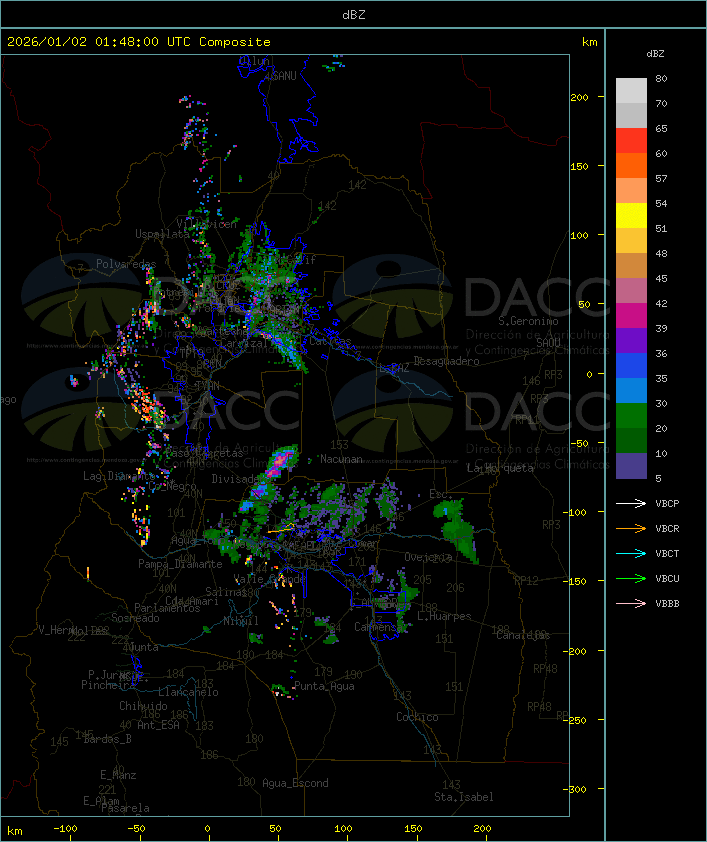Screen dimensions: 707x842
Task: Click the Polvaredas place label
Action: 126,264
